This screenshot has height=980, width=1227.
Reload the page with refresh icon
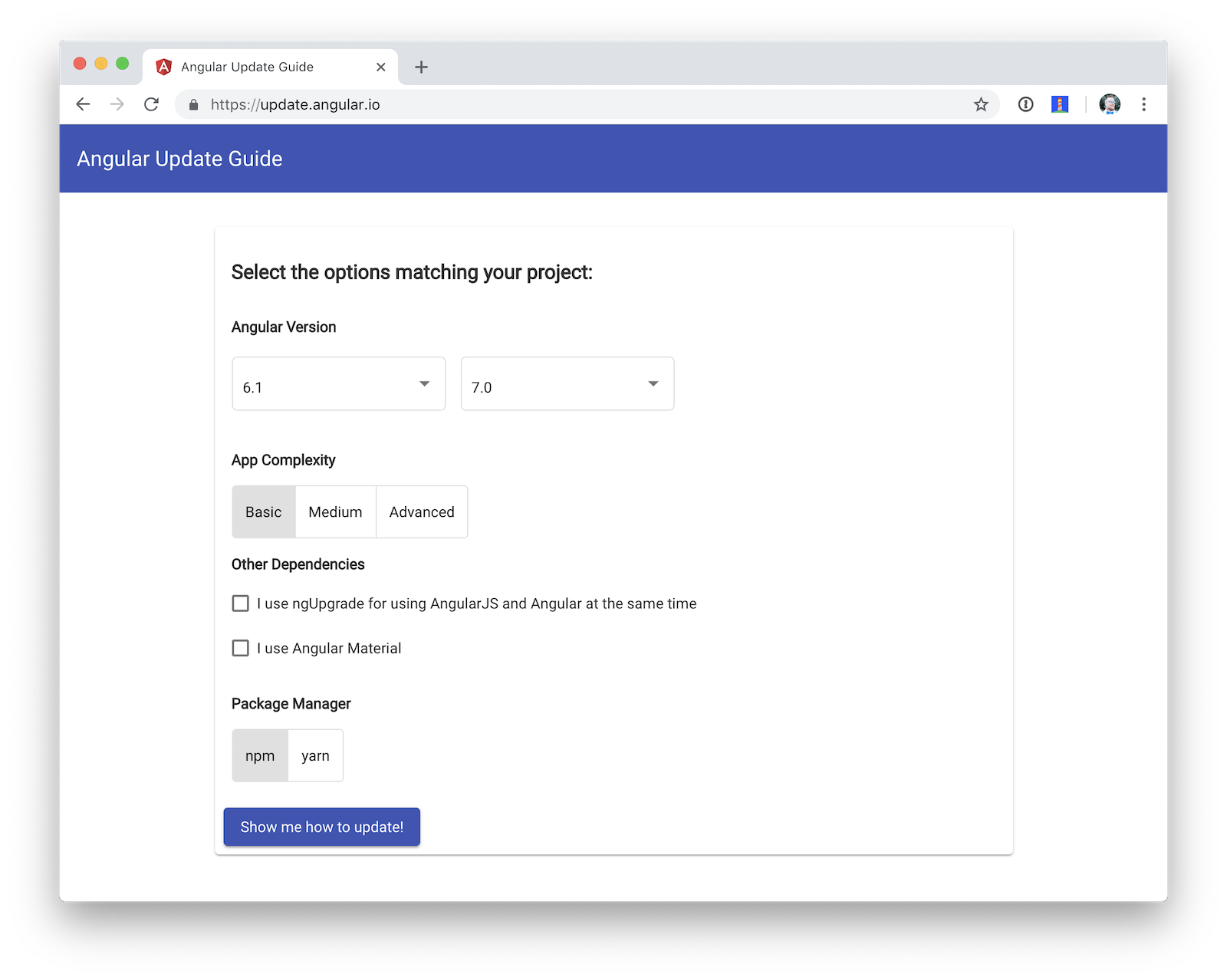tap(151, 104)
